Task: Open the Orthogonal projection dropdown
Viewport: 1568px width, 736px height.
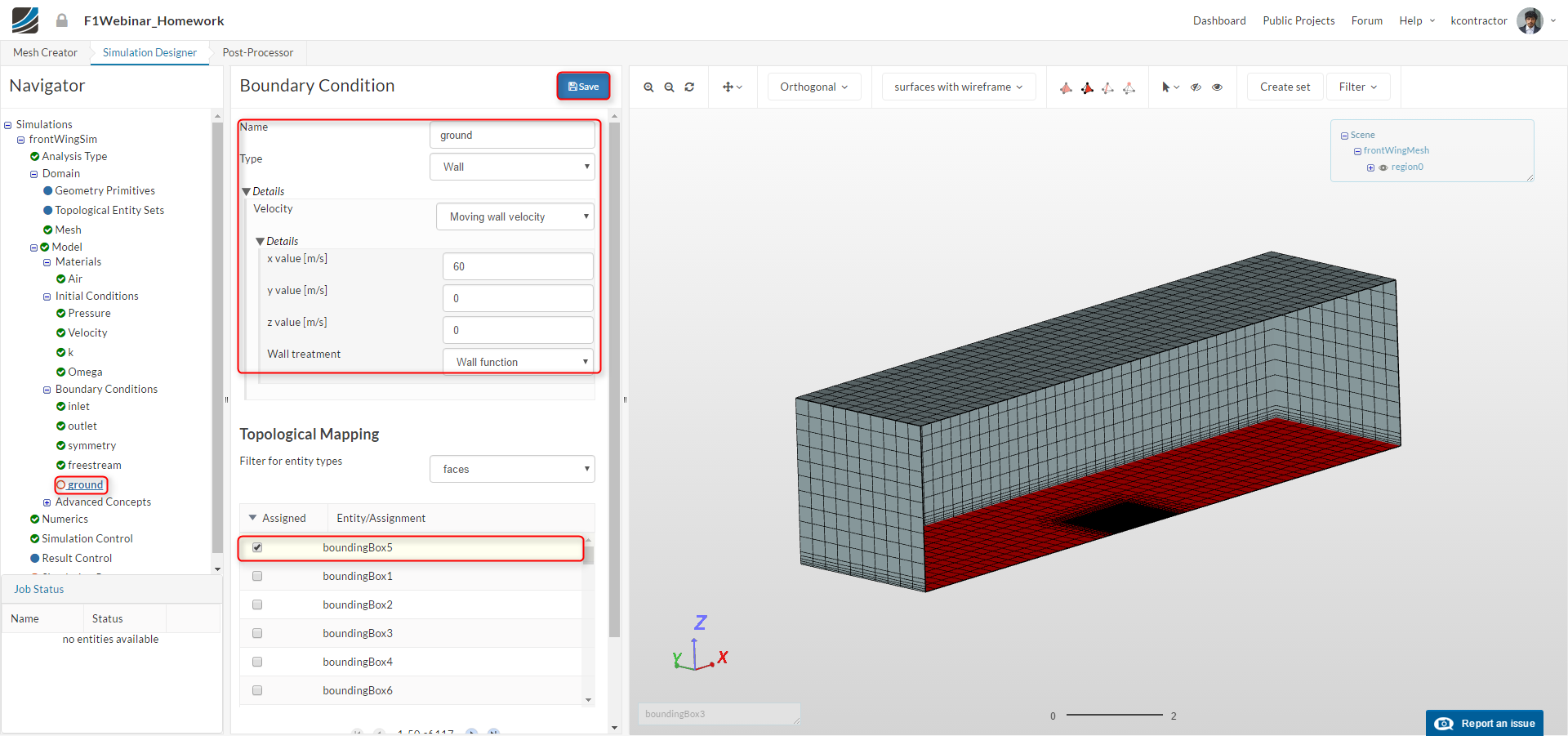Action: coord(813,87)
